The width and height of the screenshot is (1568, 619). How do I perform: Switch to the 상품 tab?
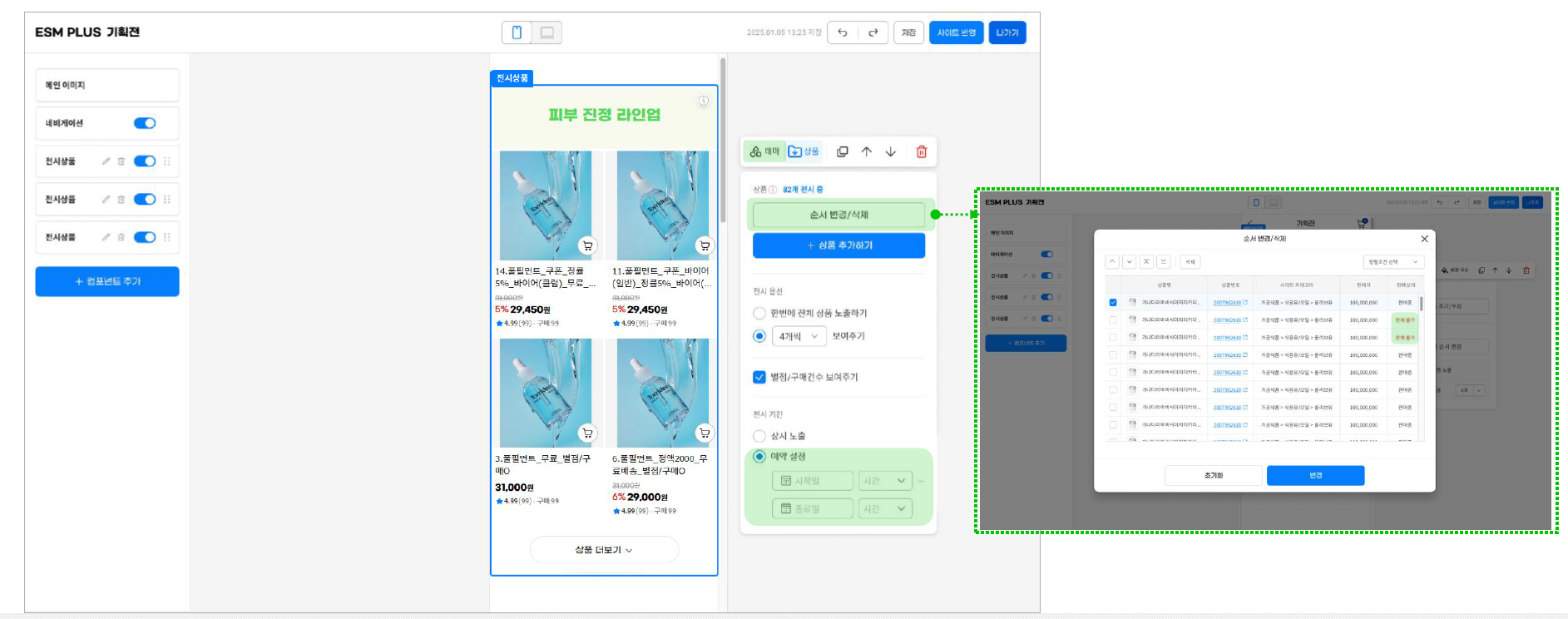[x=804, y=151]
